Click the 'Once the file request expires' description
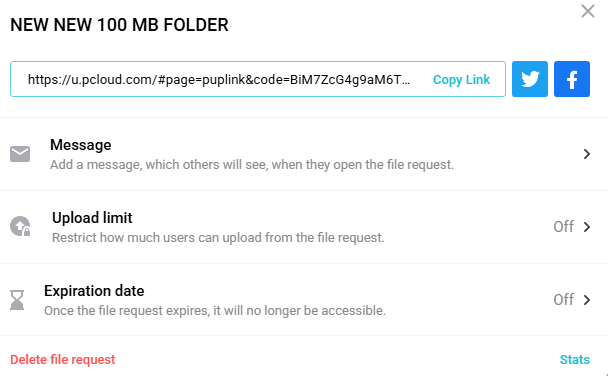The height and width of the screenshot is (376, 608). point(215,310)
